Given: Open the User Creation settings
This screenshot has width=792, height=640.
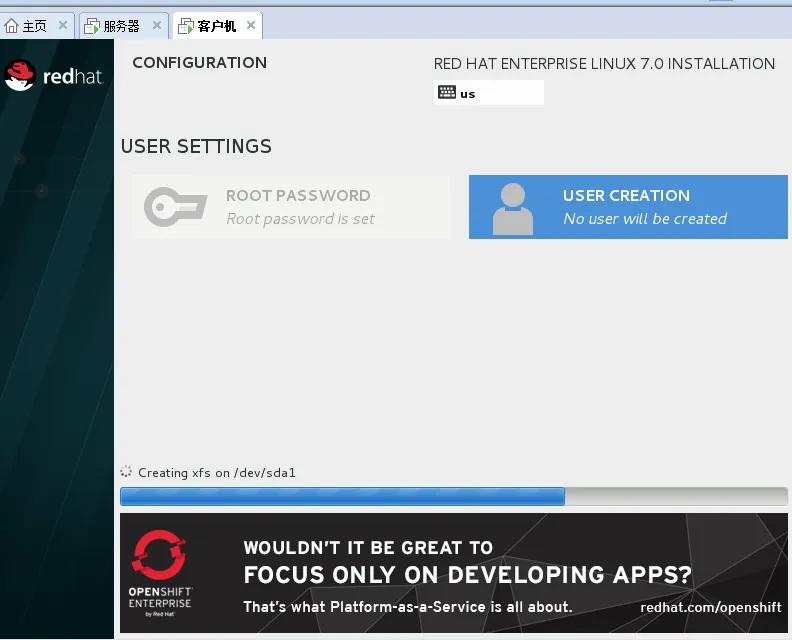Looking at the screenshot, I should [x=628, y=207].
